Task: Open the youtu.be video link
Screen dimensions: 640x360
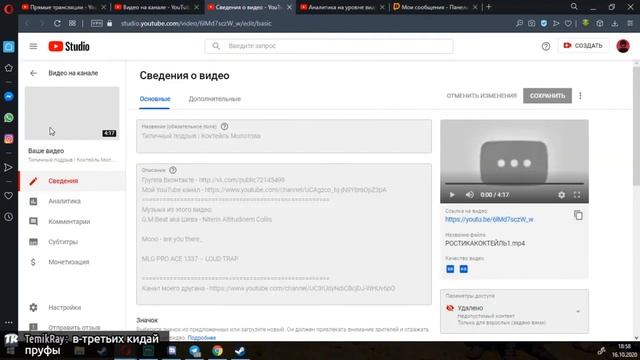Action: 489,219
